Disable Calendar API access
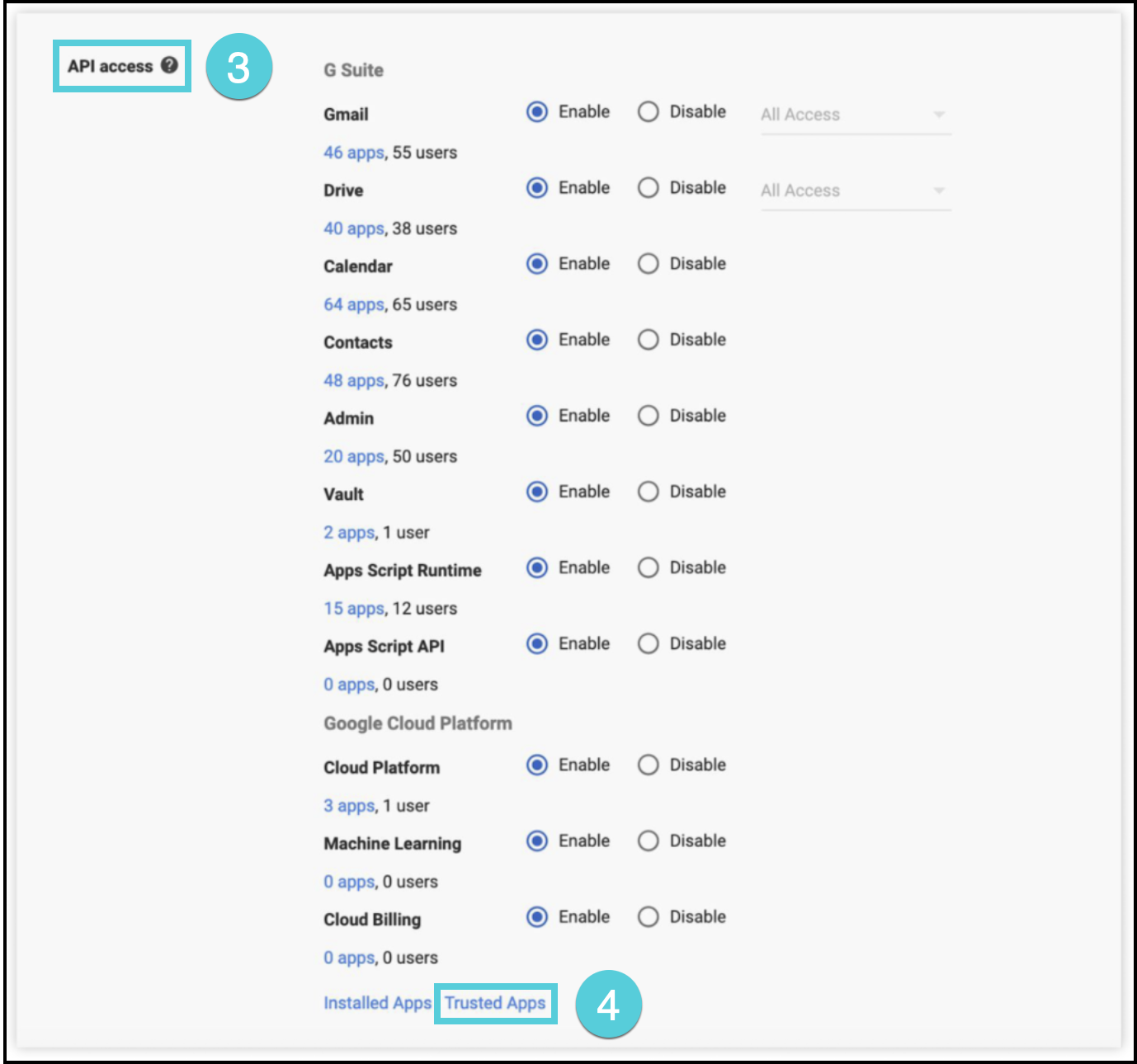The height and width of the screenshot is (1064, 1137). coord(649,264)
